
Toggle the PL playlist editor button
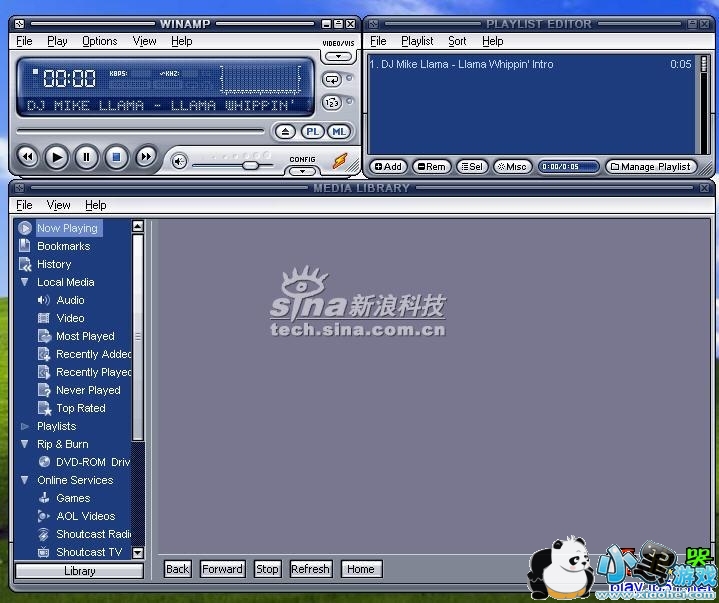point(312,132)
